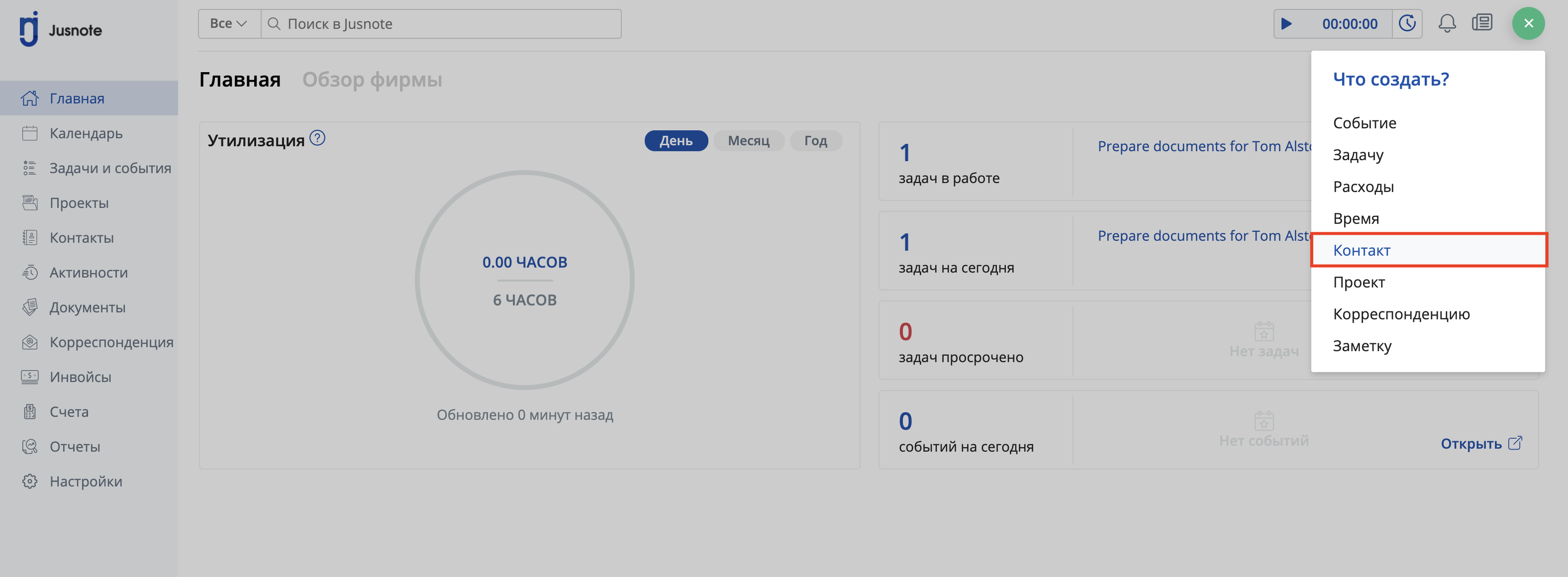Open Calendar from sidebar

[86, 133]
